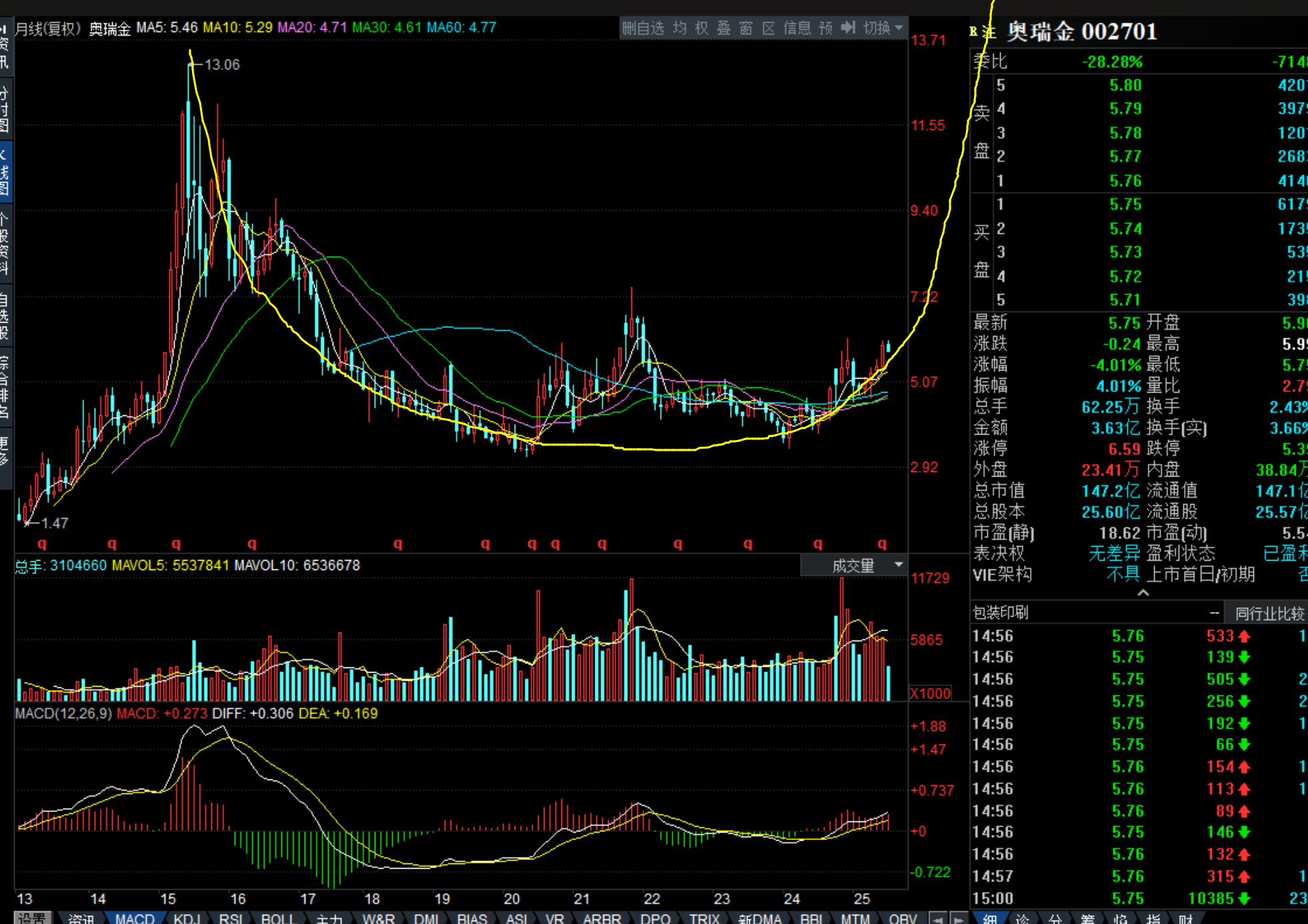Image resolution: width=1308 pixels, height=924 pixels.
Task: Open the 分 tab in right panel
Action: pyautogui.click(x=1055, y=919)
